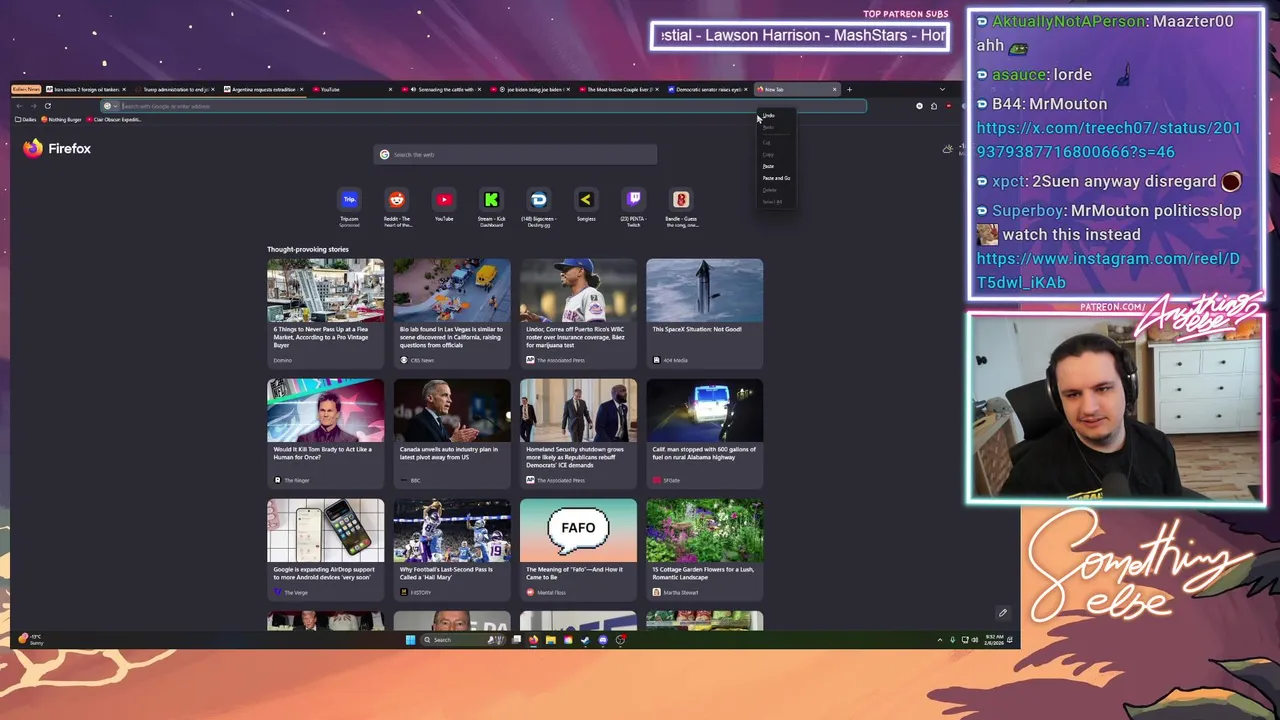Screen dimensions: 1280x720
Task: Open the Clair Obscur Expedition bookmark
Action: click(114, 120)
